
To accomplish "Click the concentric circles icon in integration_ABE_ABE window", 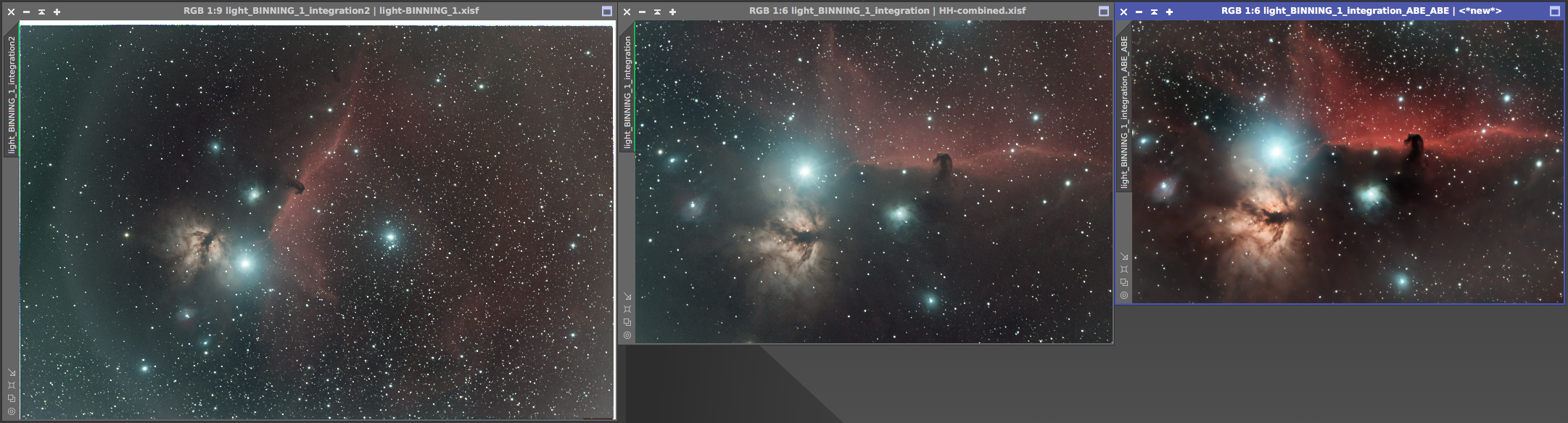I will (x=1124, y=295).
